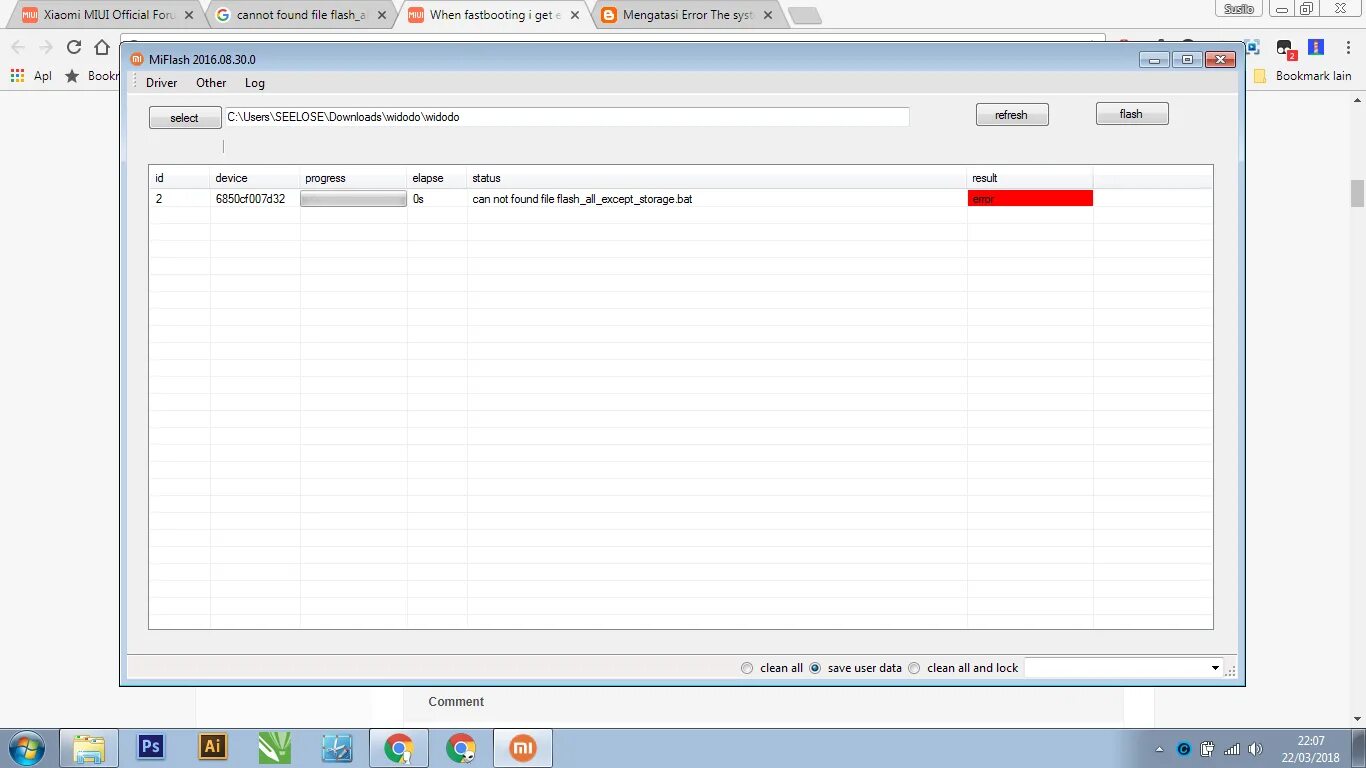Switch to the first Chrome taskbar window
This screenshot has height=768, width=1366.
(x=399, y=748)
